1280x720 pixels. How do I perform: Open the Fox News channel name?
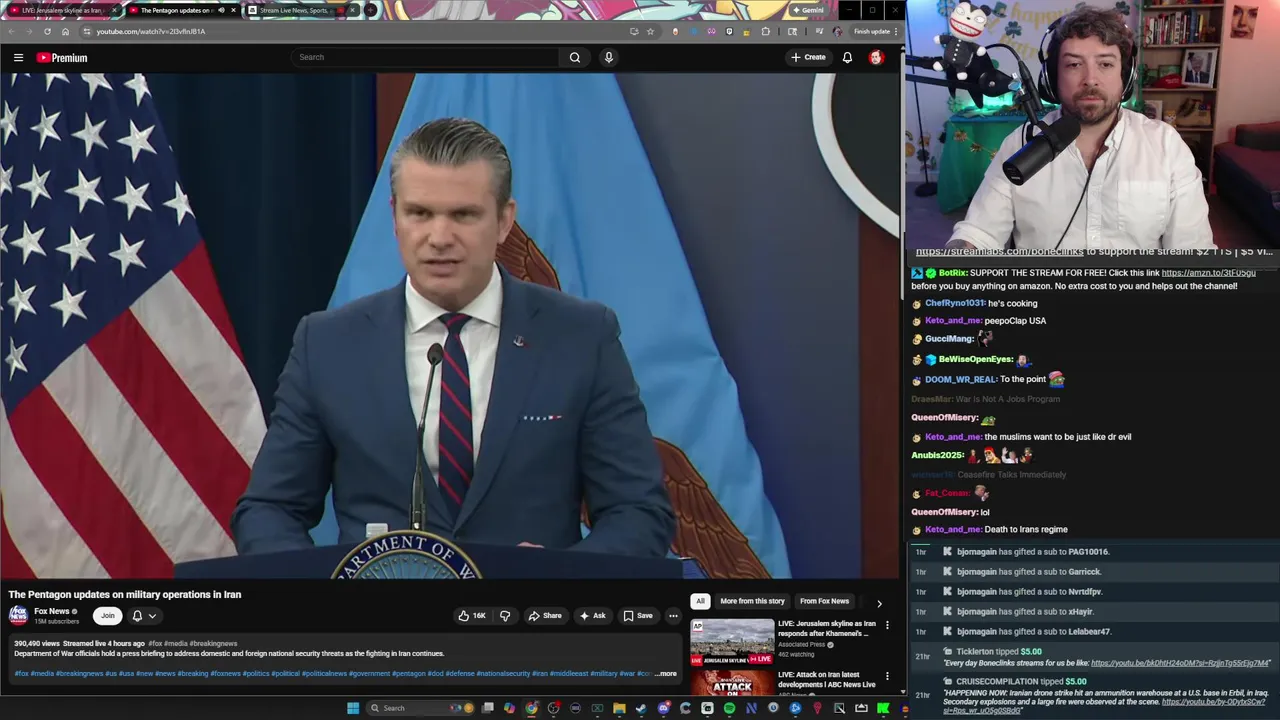[x=52, y=611]
